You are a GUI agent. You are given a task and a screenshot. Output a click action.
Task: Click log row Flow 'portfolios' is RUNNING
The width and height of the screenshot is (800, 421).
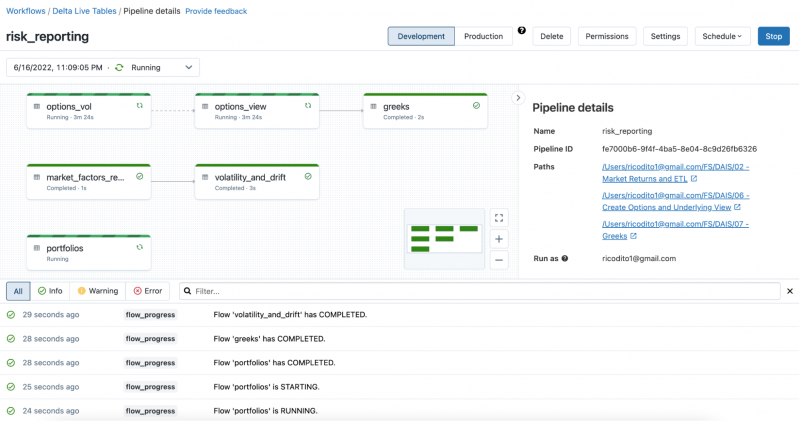399,411
